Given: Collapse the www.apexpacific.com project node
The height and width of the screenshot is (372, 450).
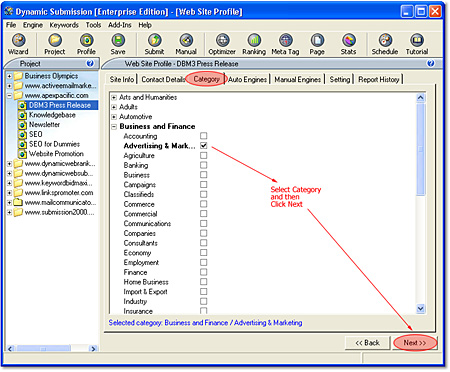Looking at the screenshot, I should 9,96.
